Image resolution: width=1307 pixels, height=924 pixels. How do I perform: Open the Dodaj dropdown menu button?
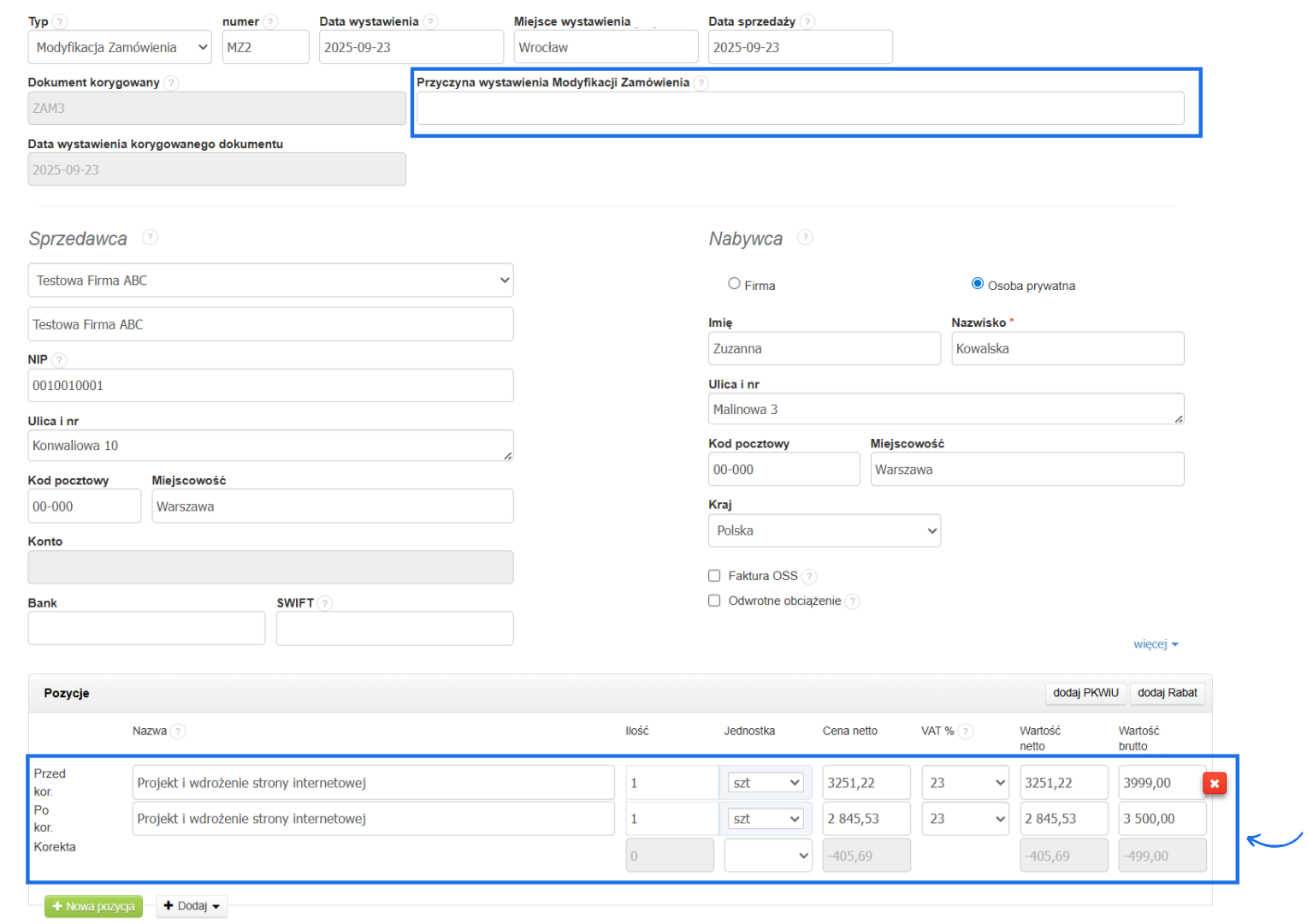click(x=192, y=906)
